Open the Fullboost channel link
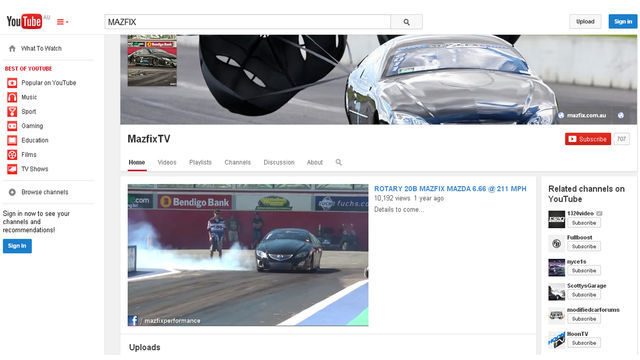The height and width of the screenshot is (360, 640). (x=580, y=238)
